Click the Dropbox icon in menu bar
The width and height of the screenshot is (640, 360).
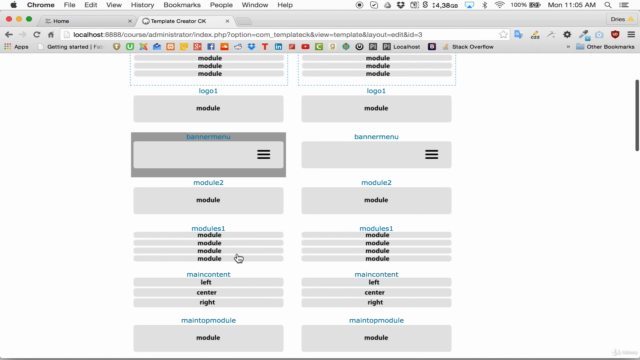point(400,5)
